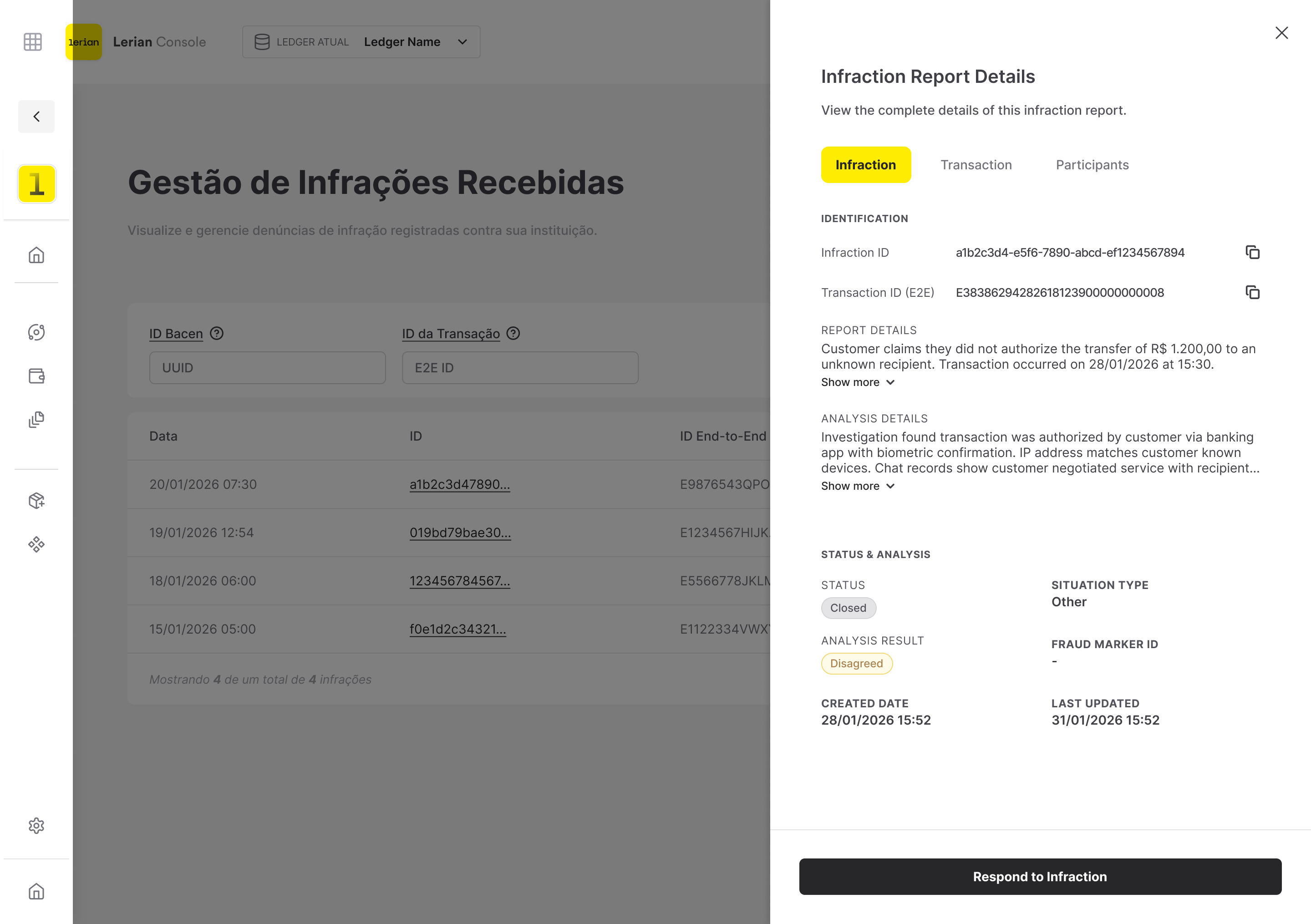Click the Disagreed analysis result badge

tap(857, 664)
